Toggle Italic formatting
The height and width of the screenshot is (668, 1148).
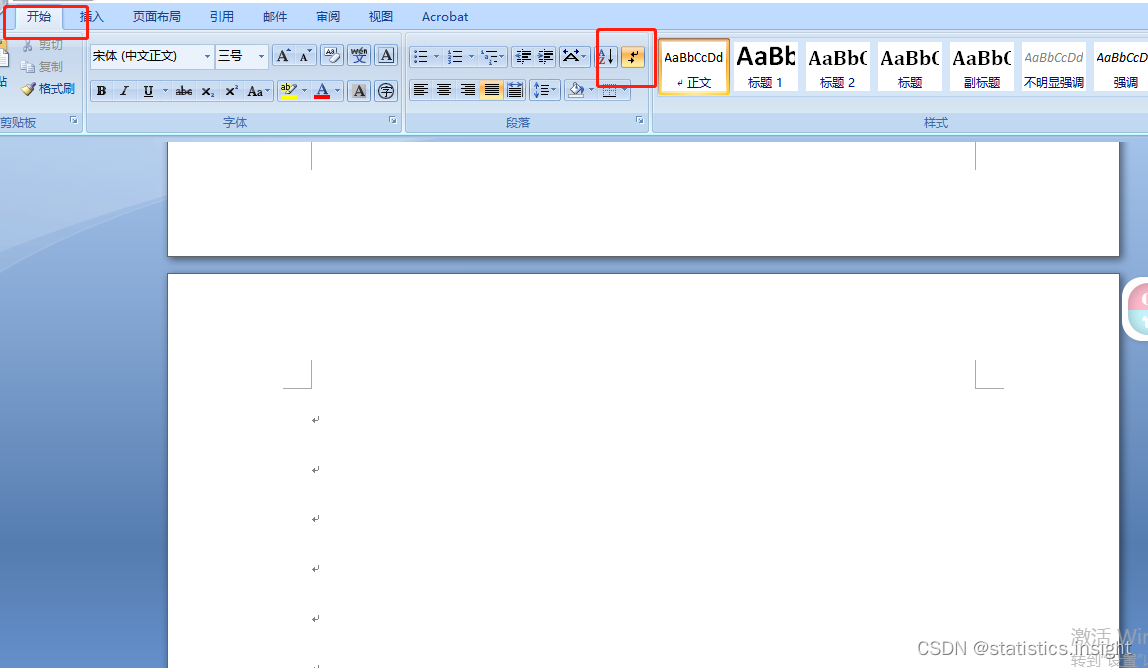(124, 91)
